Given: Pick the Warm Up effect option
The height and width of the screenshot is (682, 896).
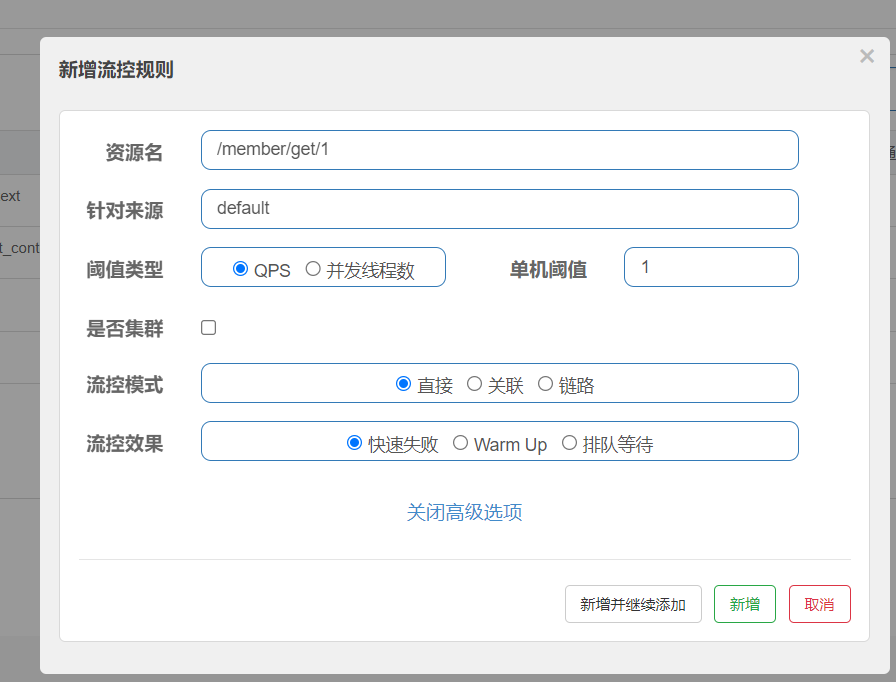Looking at the screenshot, I should 461,443.
